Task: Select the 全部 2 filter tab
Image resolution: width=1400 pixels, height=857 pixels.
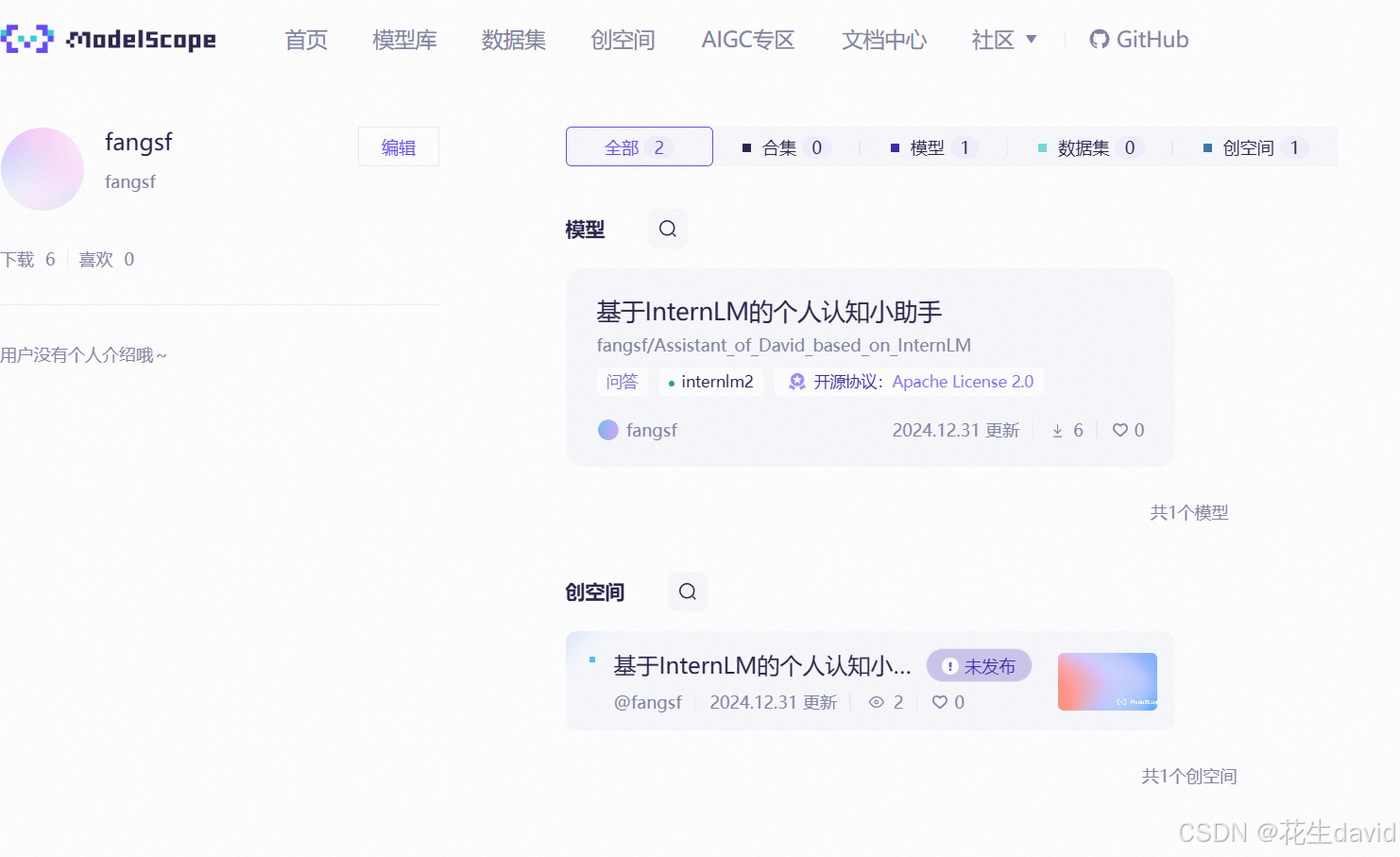Action: (640, 146)
